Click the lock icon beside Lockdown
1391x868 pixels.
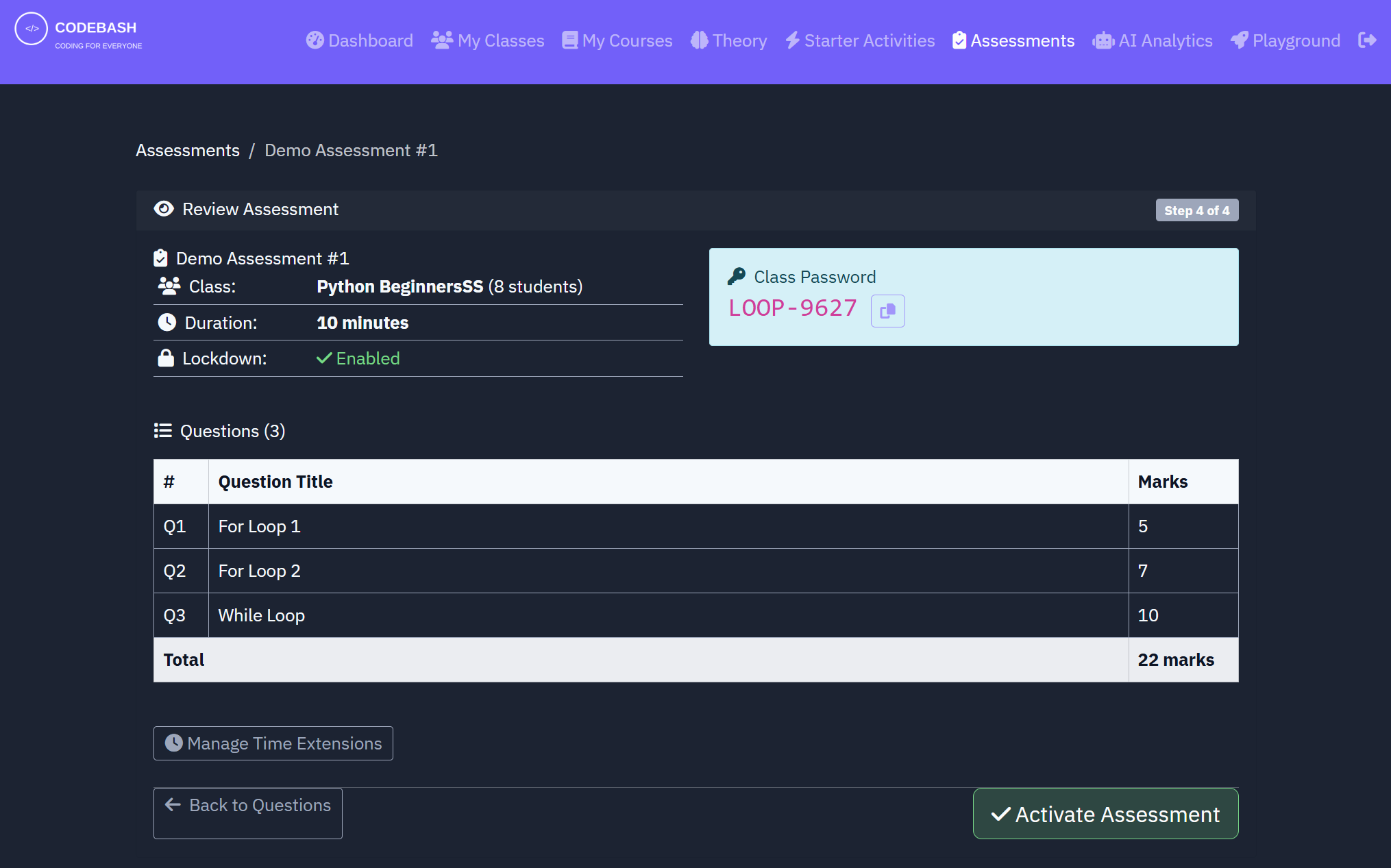pyautogui.click(x=166, y=358)
